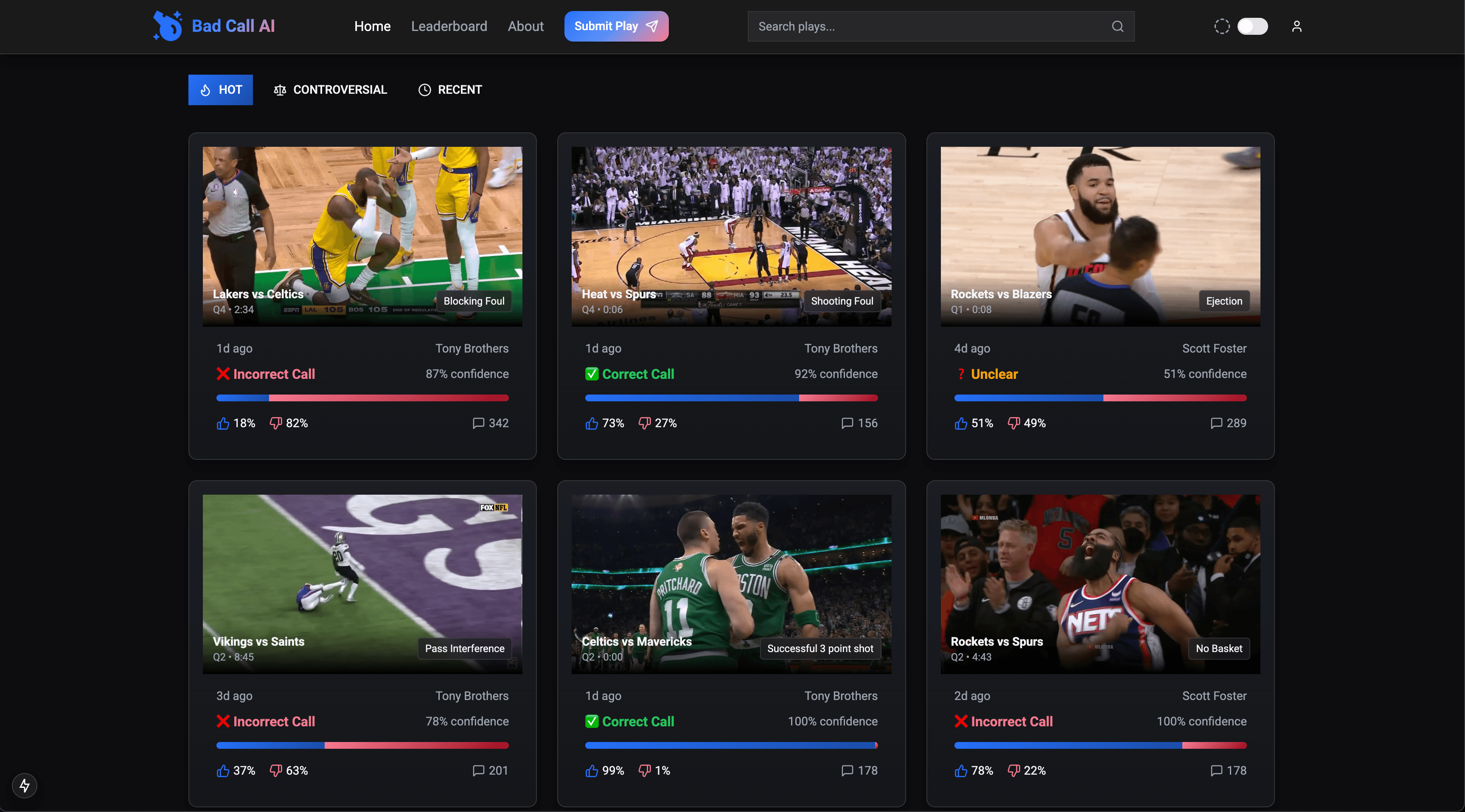1465x812 pixels.
Task: Open the Leaderboard page
Action: 449,26
